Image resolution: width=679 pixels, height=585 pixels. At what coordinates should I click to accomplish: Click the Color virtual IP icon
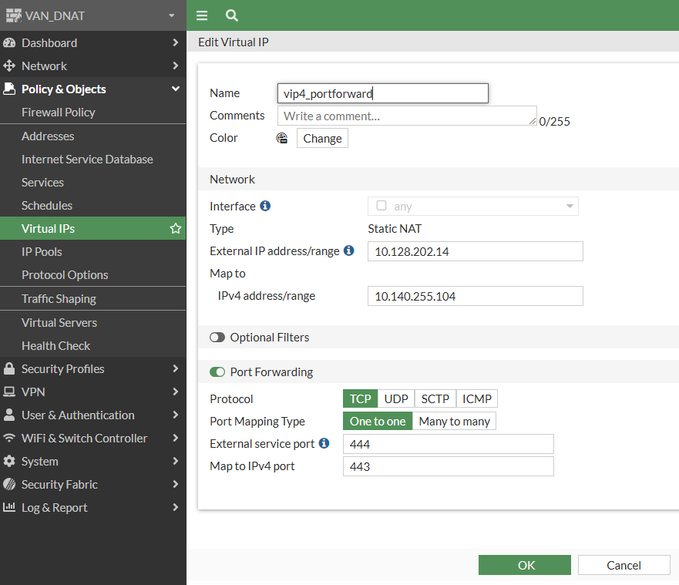(x=282, y=138)
